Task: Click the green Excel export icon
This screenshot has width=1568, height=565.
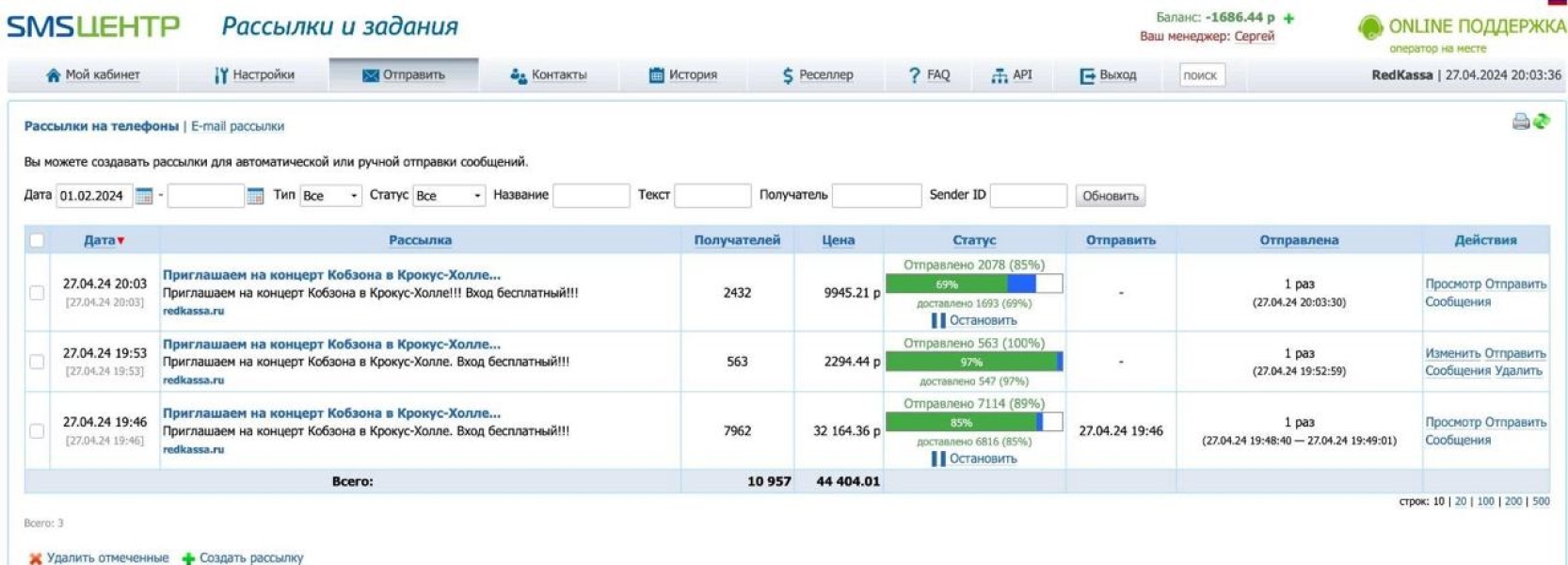Action: click(1542, 121)
